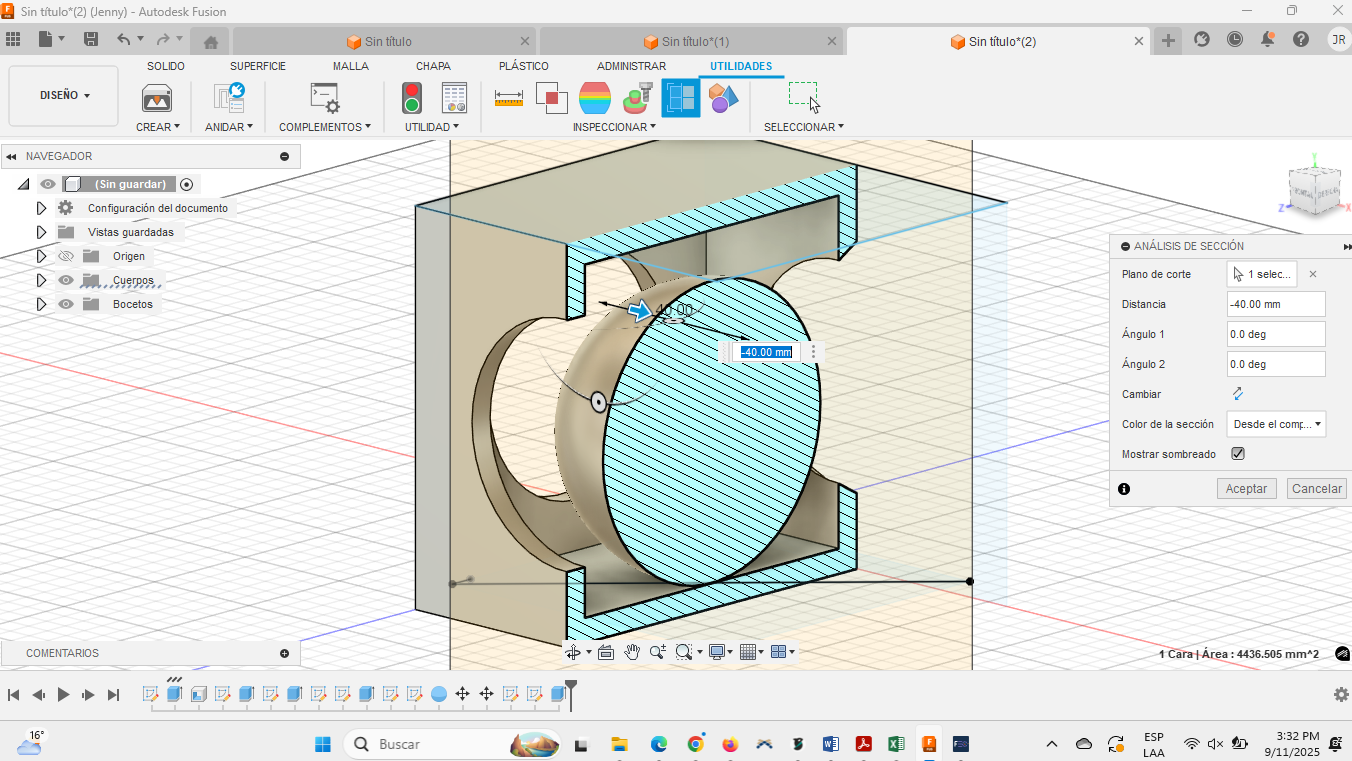Image resolution: width=1352 pixels, height=761 pixels.
Task: Expand the Bocetos tree node
Action: [41, 304]
